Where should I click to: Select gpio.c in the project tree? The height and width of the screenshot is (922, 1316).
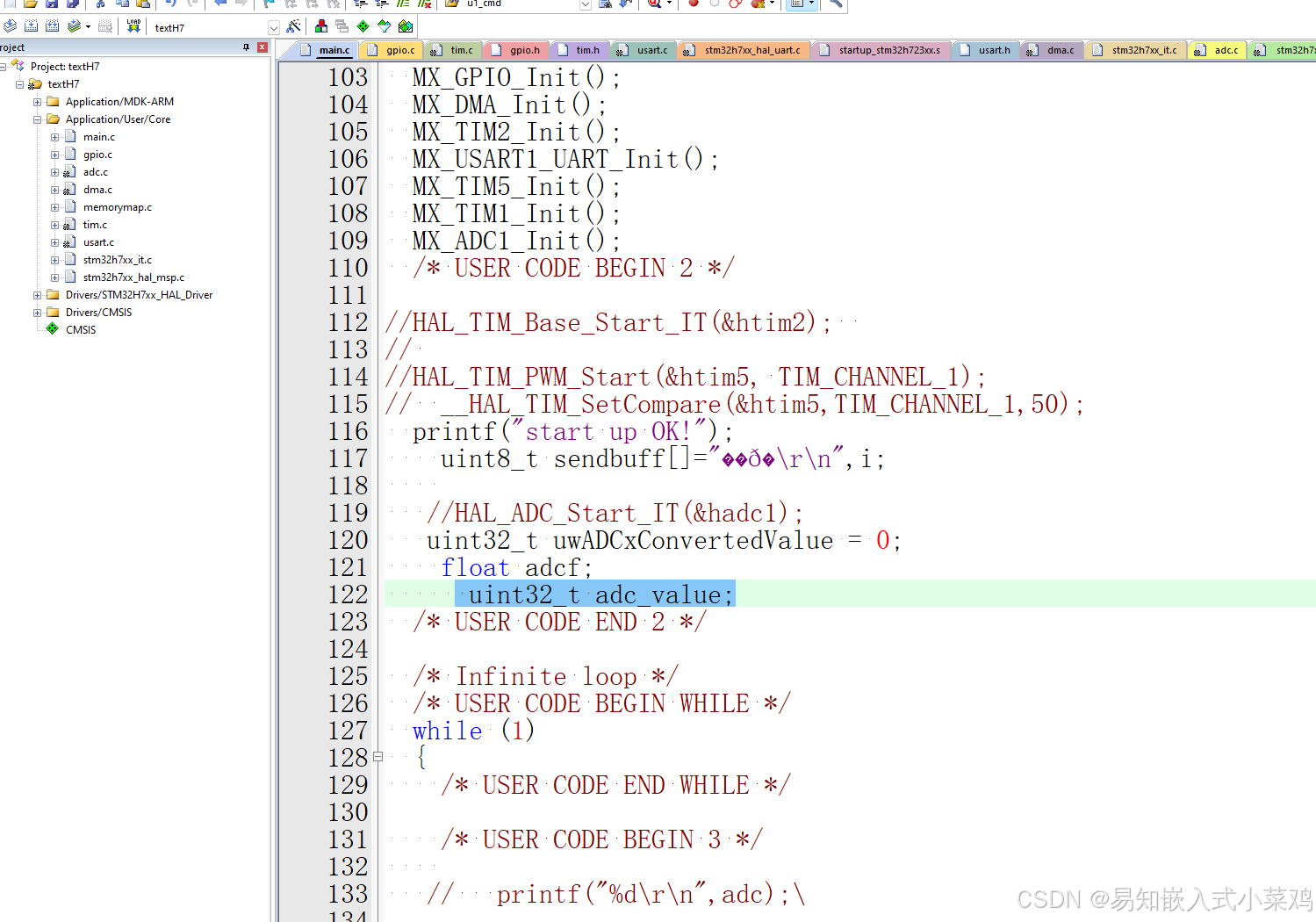click(97, 155)
